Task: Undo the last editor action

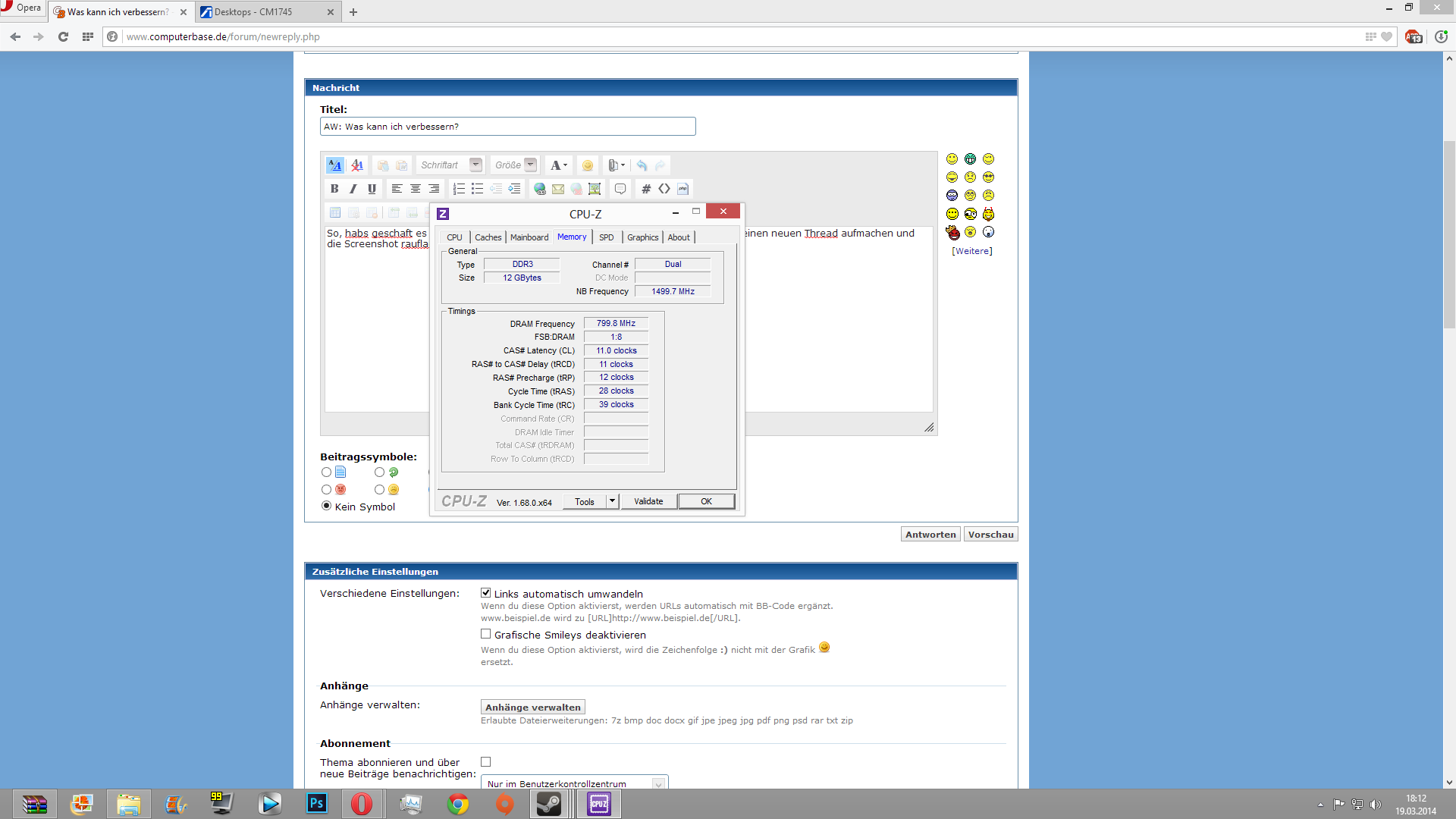Action: coord(642,165)
